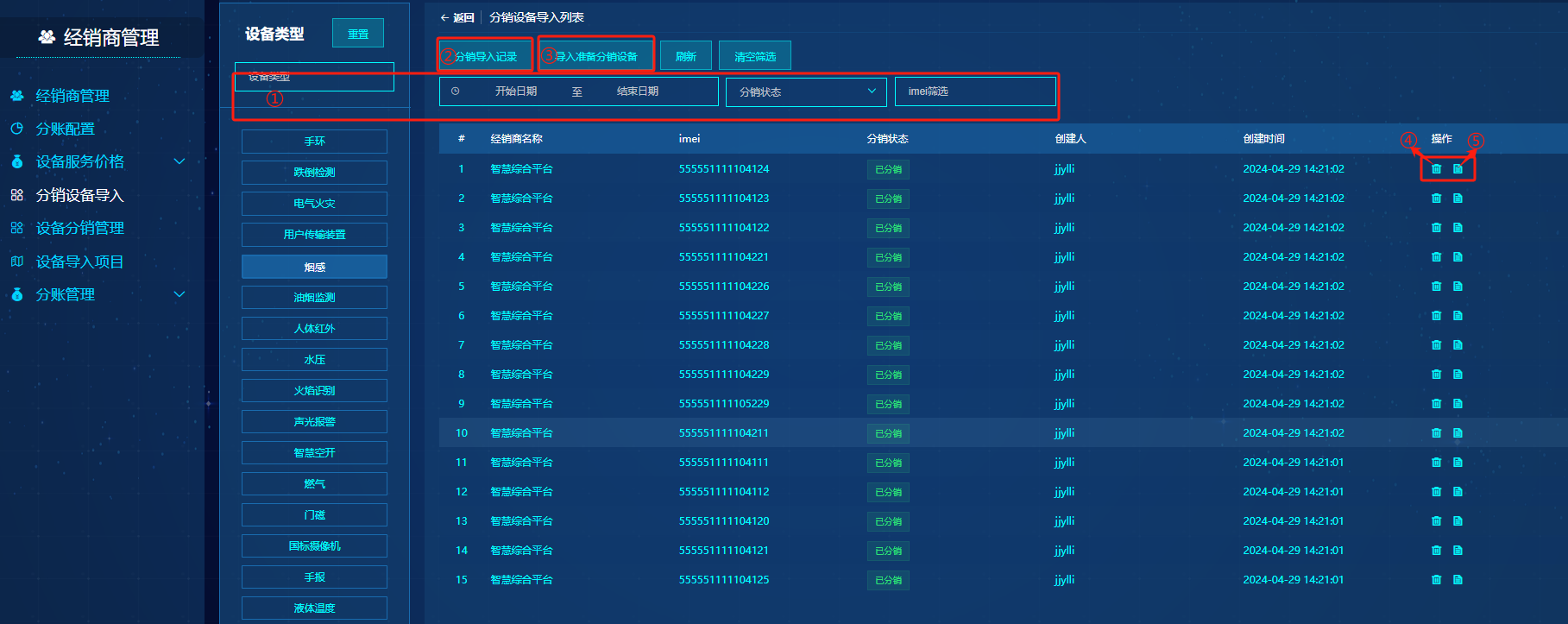The image size is (1568, 624).
Task: Delete row 7 device ending 104228
Action: coord(1436,345)
